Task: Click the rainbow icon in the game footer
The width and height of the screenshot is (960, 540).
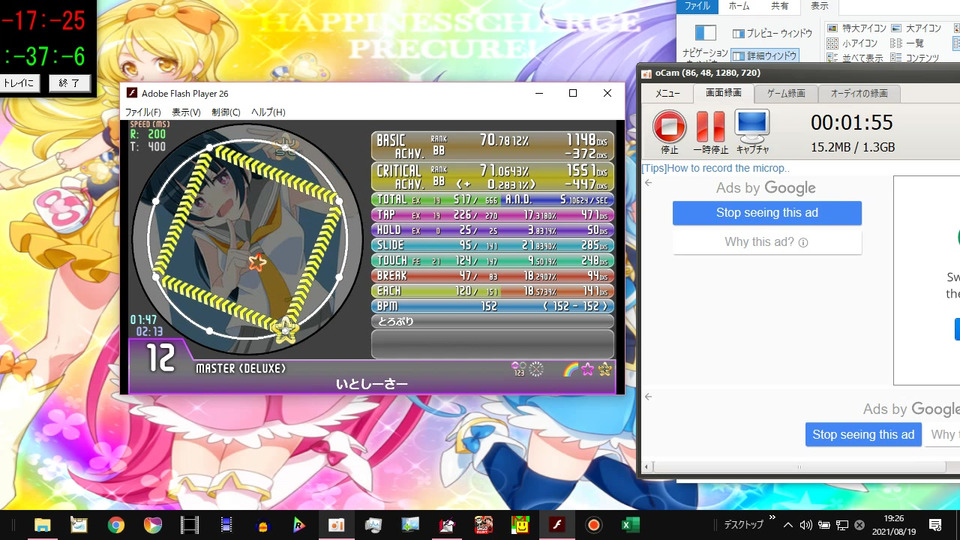Action: (570, 369)
